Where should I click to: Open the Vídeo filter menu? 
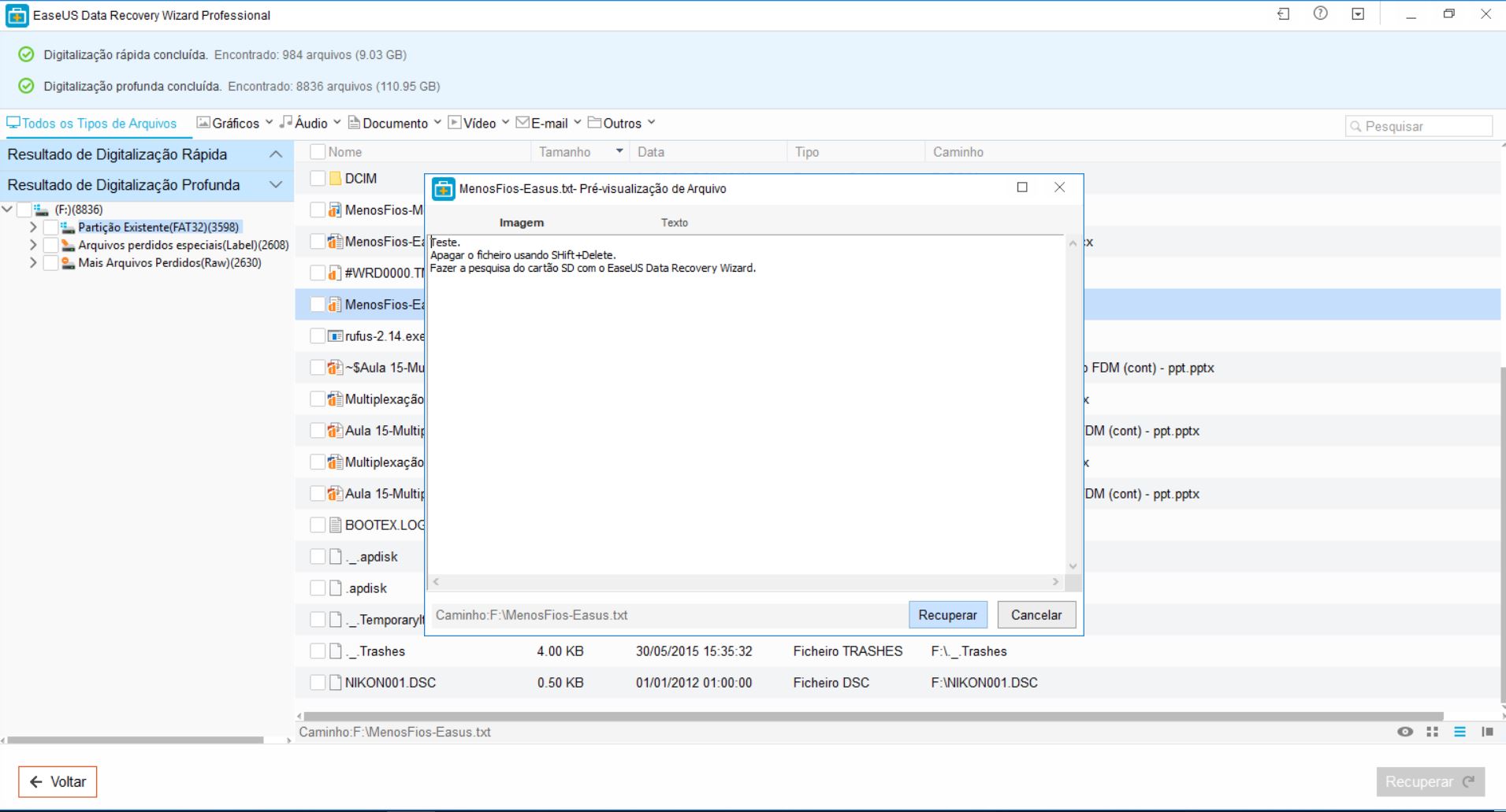click(x=479, y=123)
